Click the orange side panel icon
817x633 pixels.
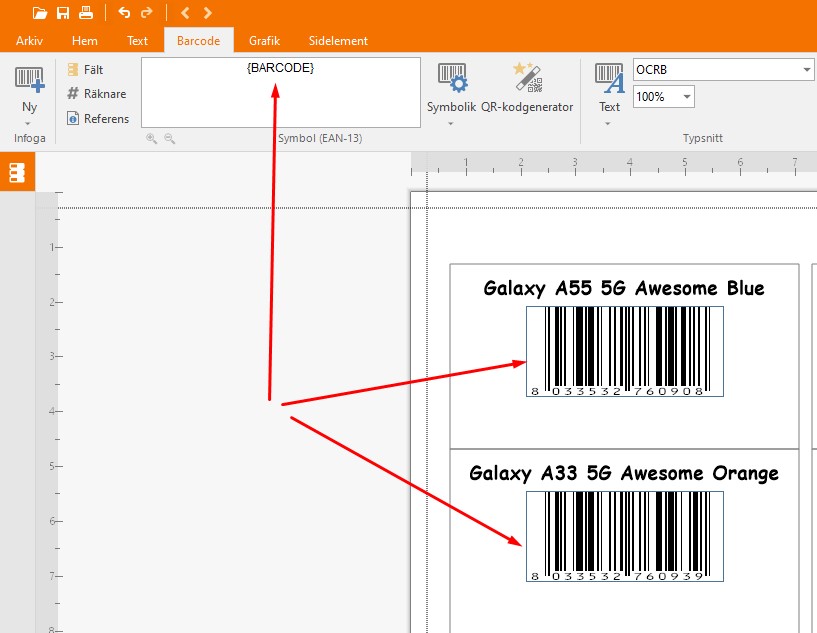[17, 172]
